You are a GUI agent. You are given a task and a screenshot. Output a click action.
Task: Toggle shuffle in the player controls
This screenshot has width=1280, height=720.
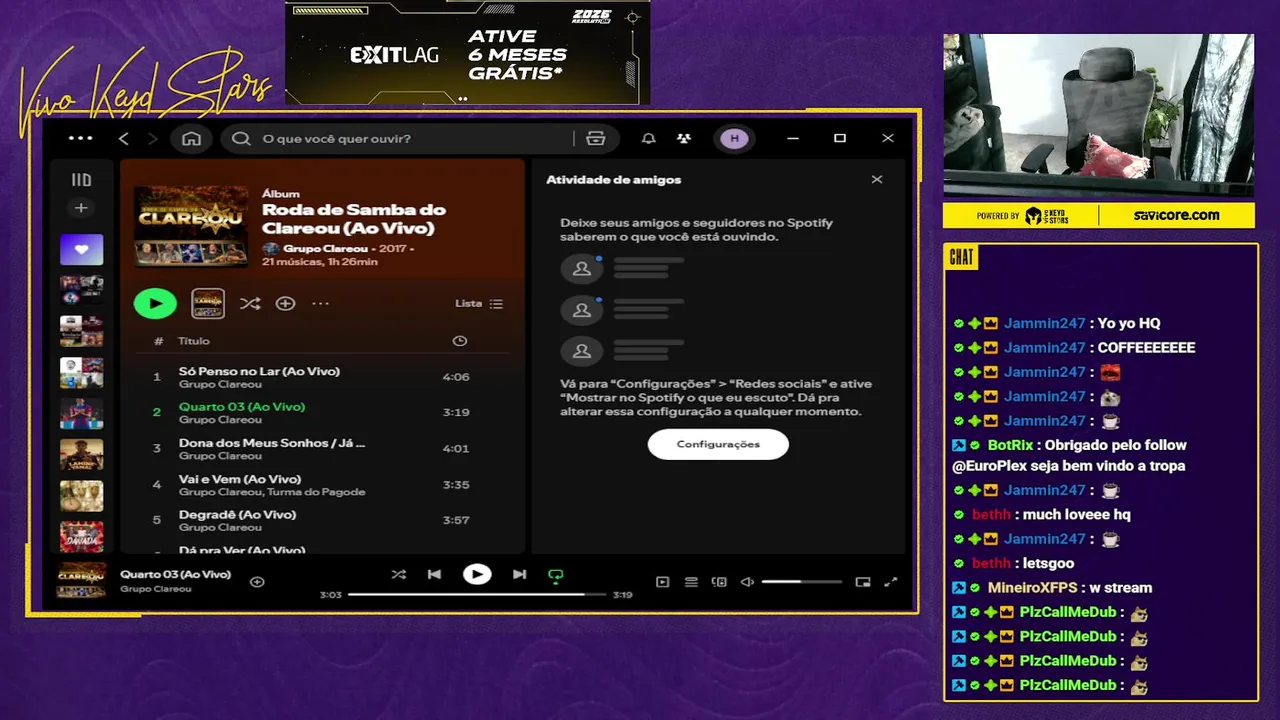click(x=398, y=574)
